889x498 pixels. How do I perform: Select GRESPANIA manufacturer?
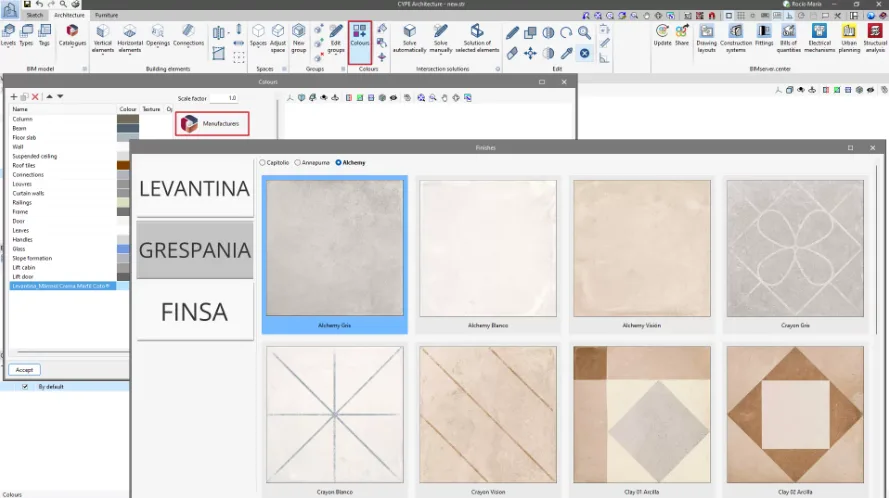click(x=194, y=250)
